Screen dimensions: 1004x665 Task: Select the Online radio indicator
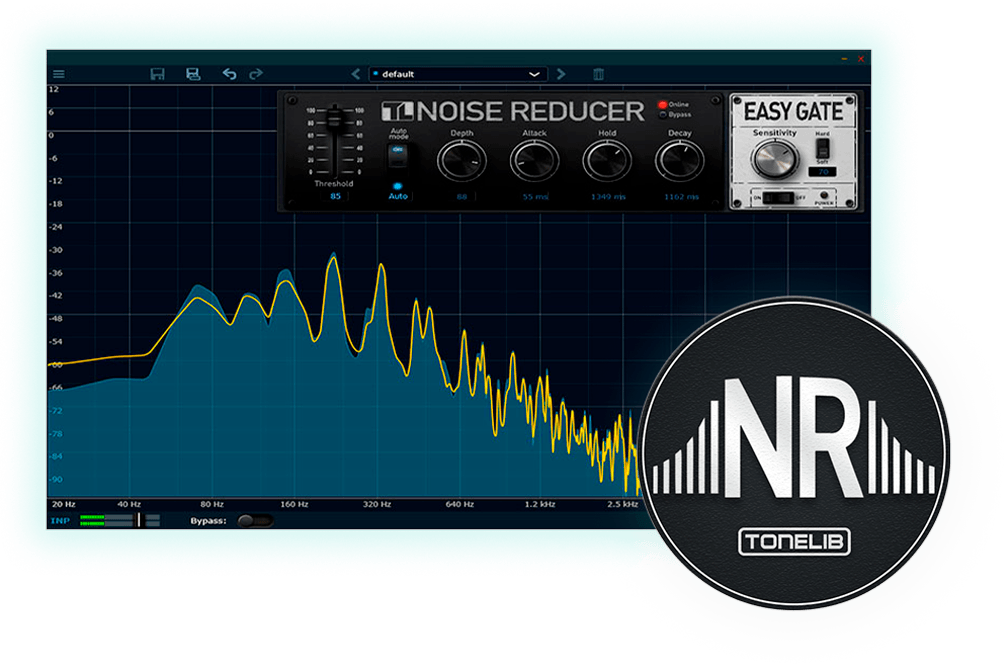tap(663, 104)
